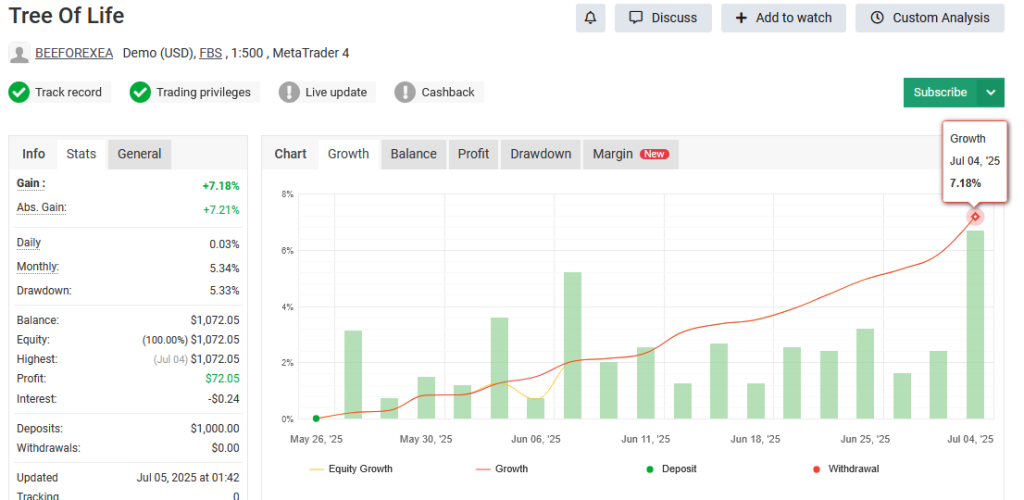The image size is (1024, 500).
Task: Click the Live update warning icon
Action: coord(289,92)
